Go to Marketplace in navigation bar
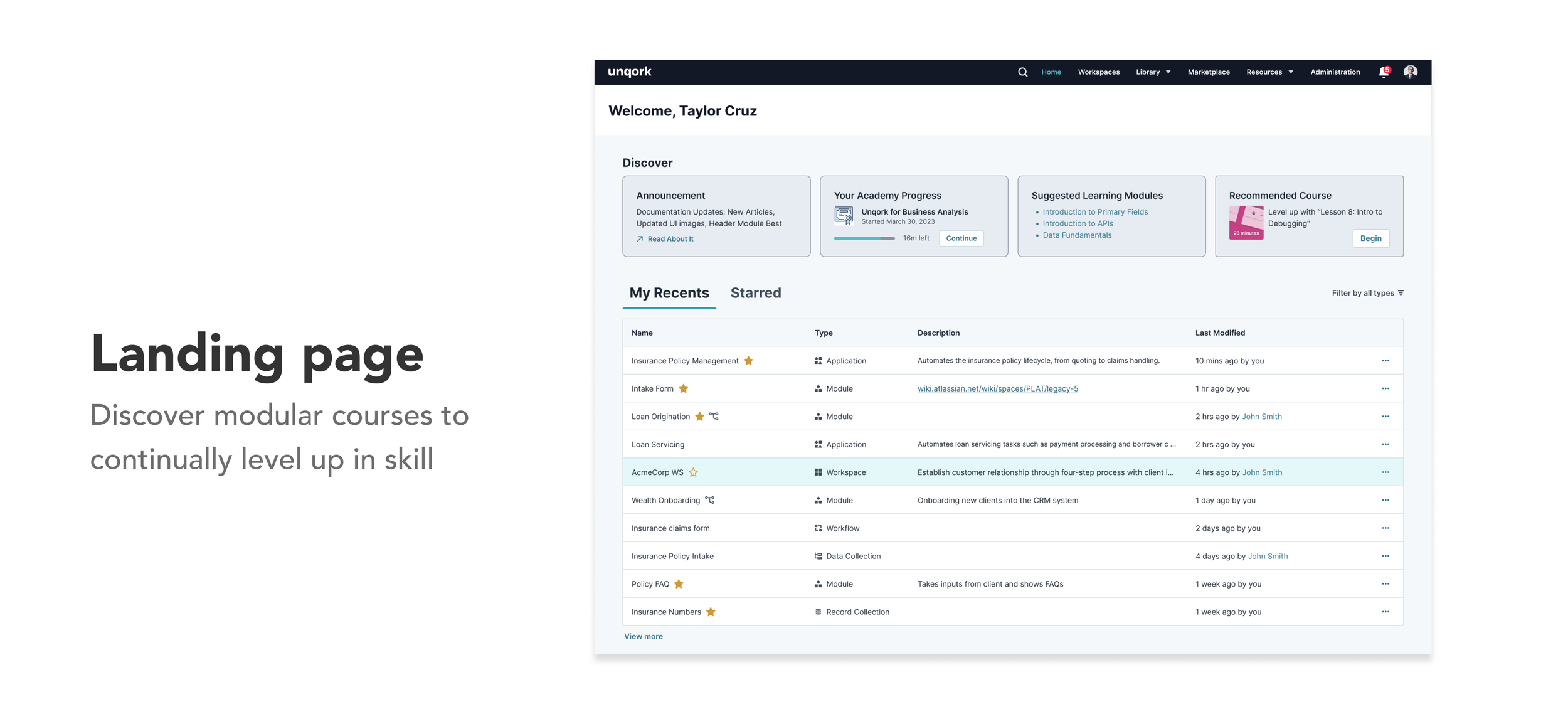The width and height of the screenshot is (1568, 714). (1208, 72)
